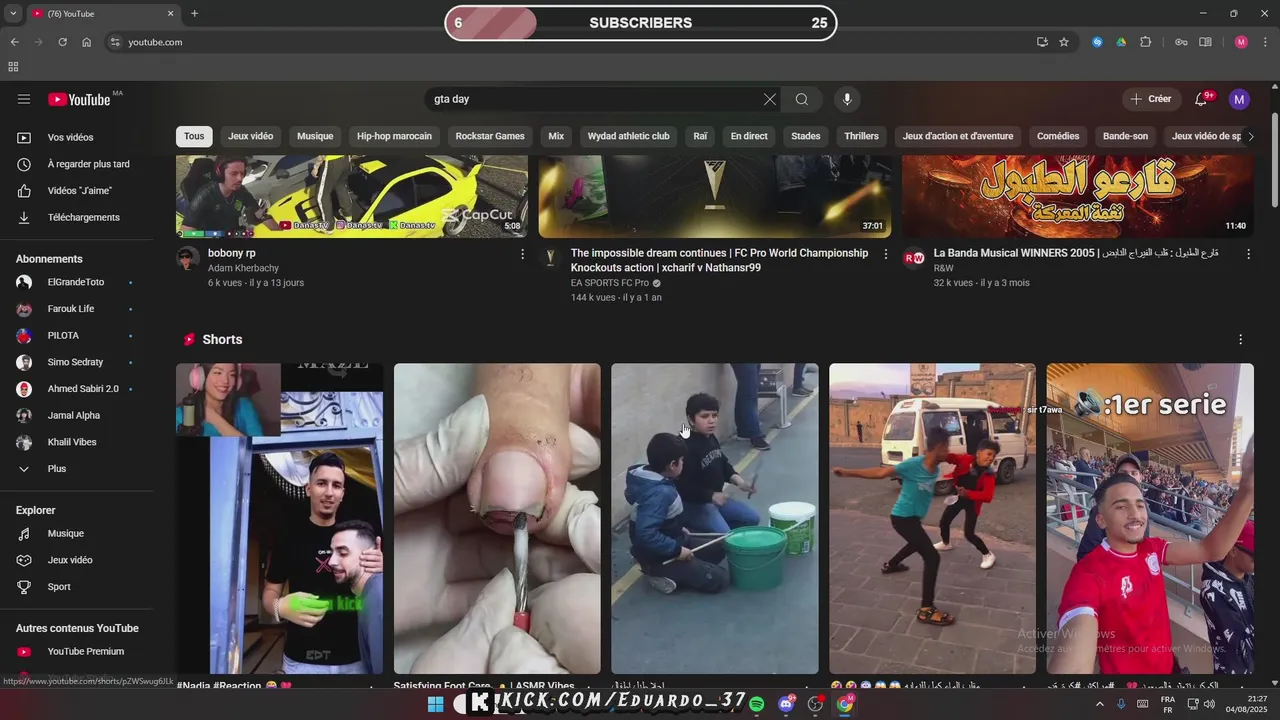Clear the search text with X icon
The height and width of the screenshot is (720, 1280).
770,99
